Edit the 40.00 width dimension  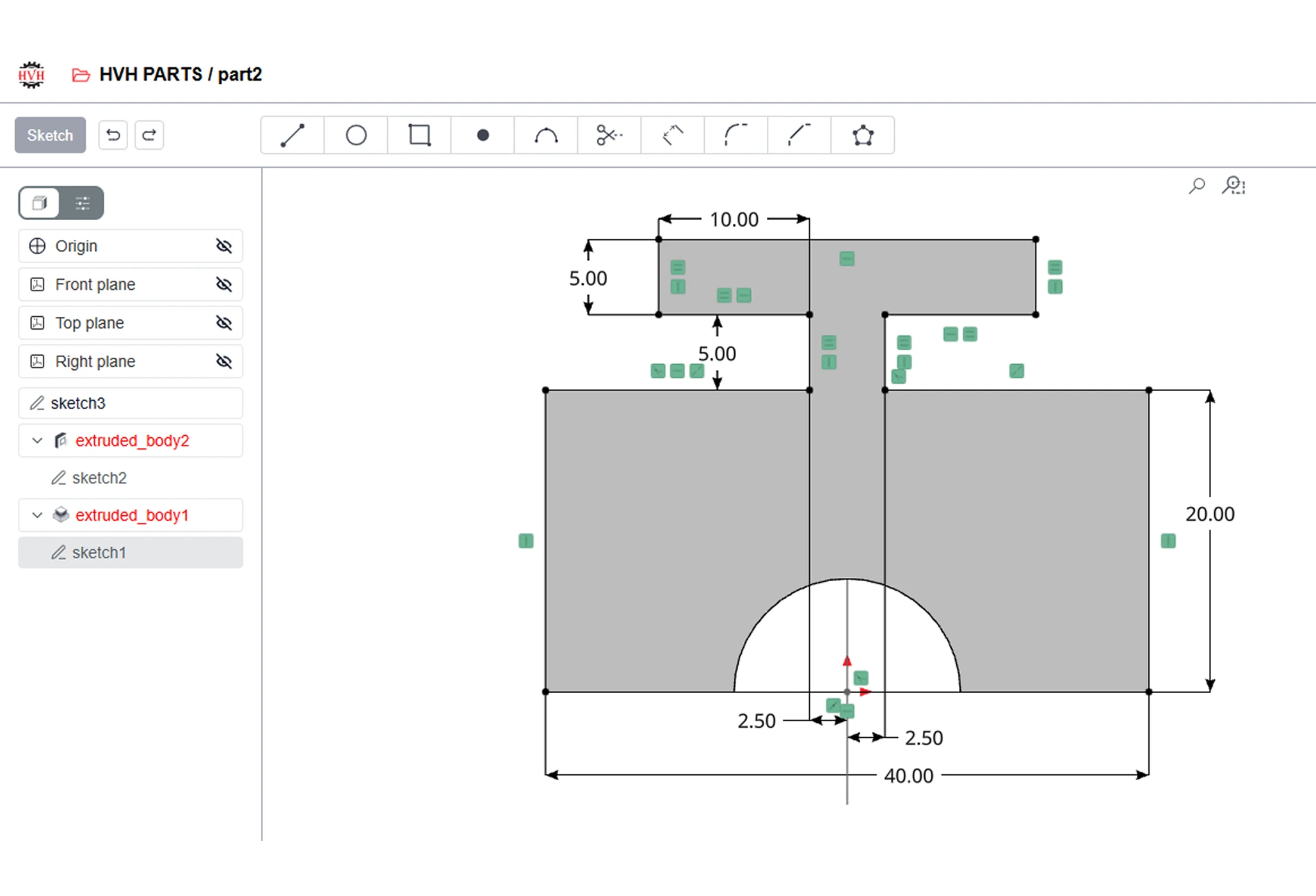pyautogui.click(x=908, y=776)
